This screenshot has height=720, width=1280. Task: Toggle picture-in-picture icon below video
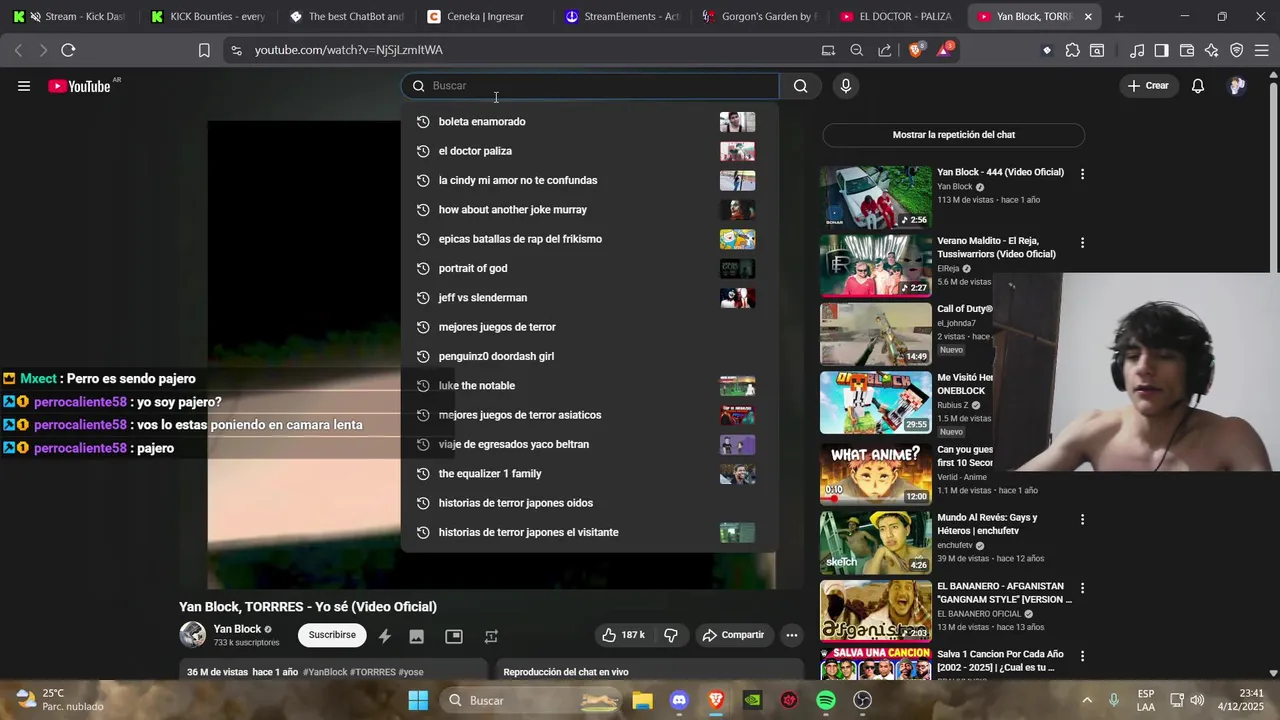(x=454, y=636)
